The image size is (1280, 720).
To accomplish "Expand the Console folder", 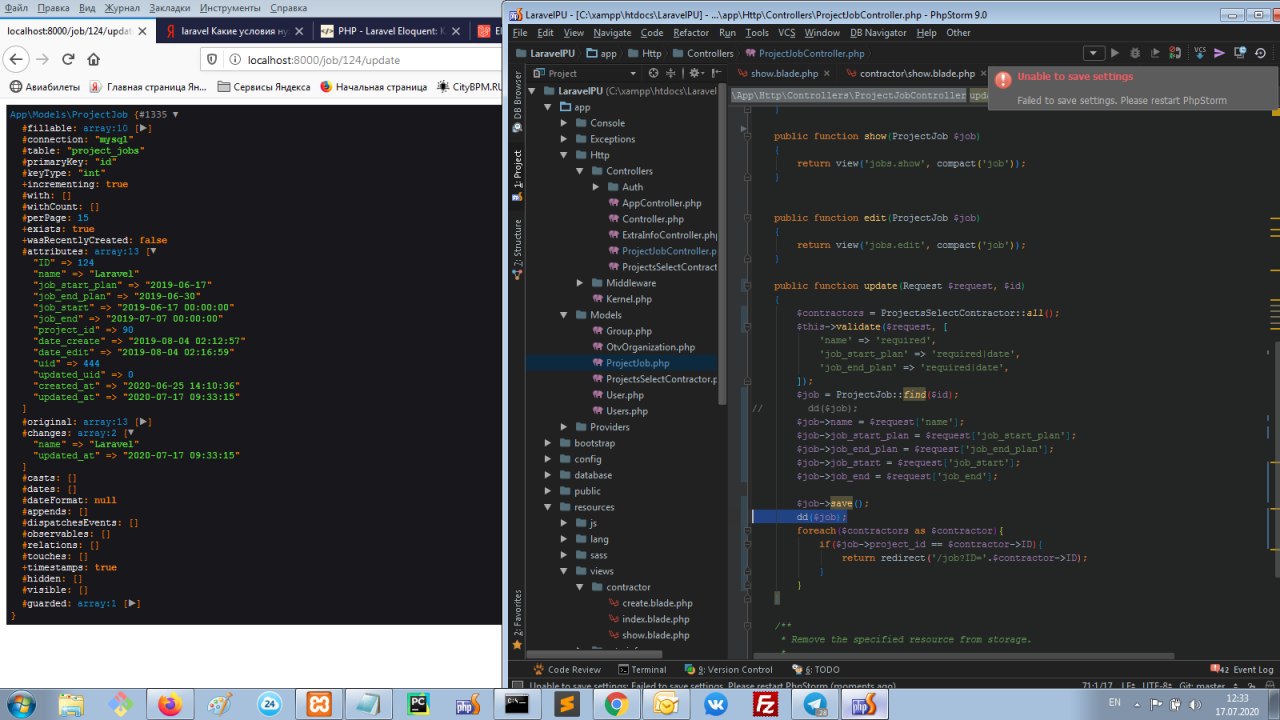I will click(564, 123).
